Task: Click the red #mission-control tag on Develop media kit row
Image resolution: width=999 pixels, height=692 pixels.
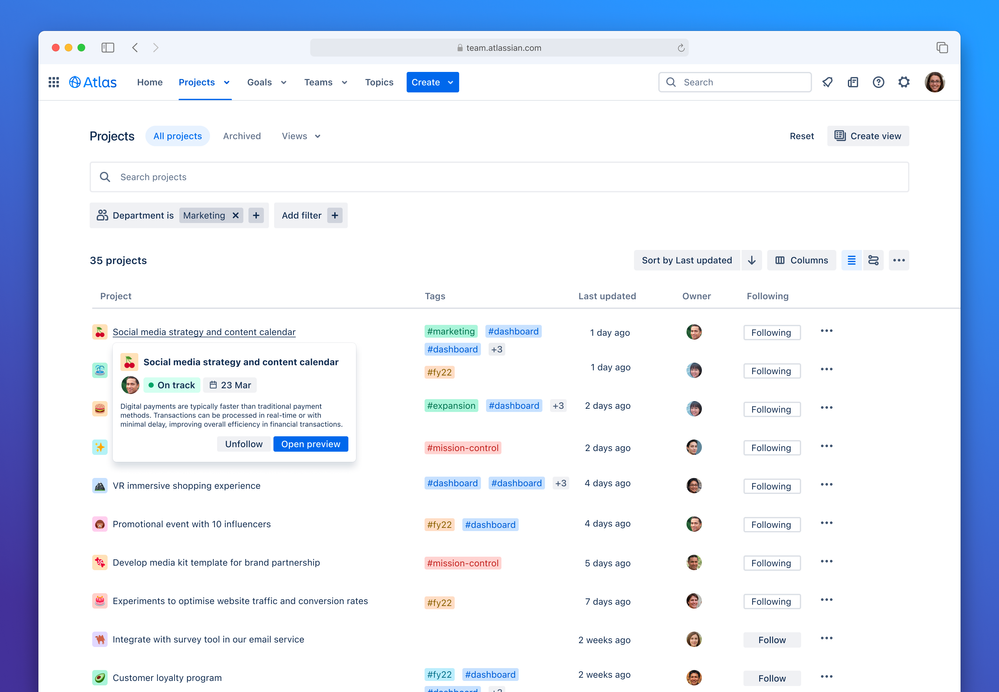Action: click(463, 563)
